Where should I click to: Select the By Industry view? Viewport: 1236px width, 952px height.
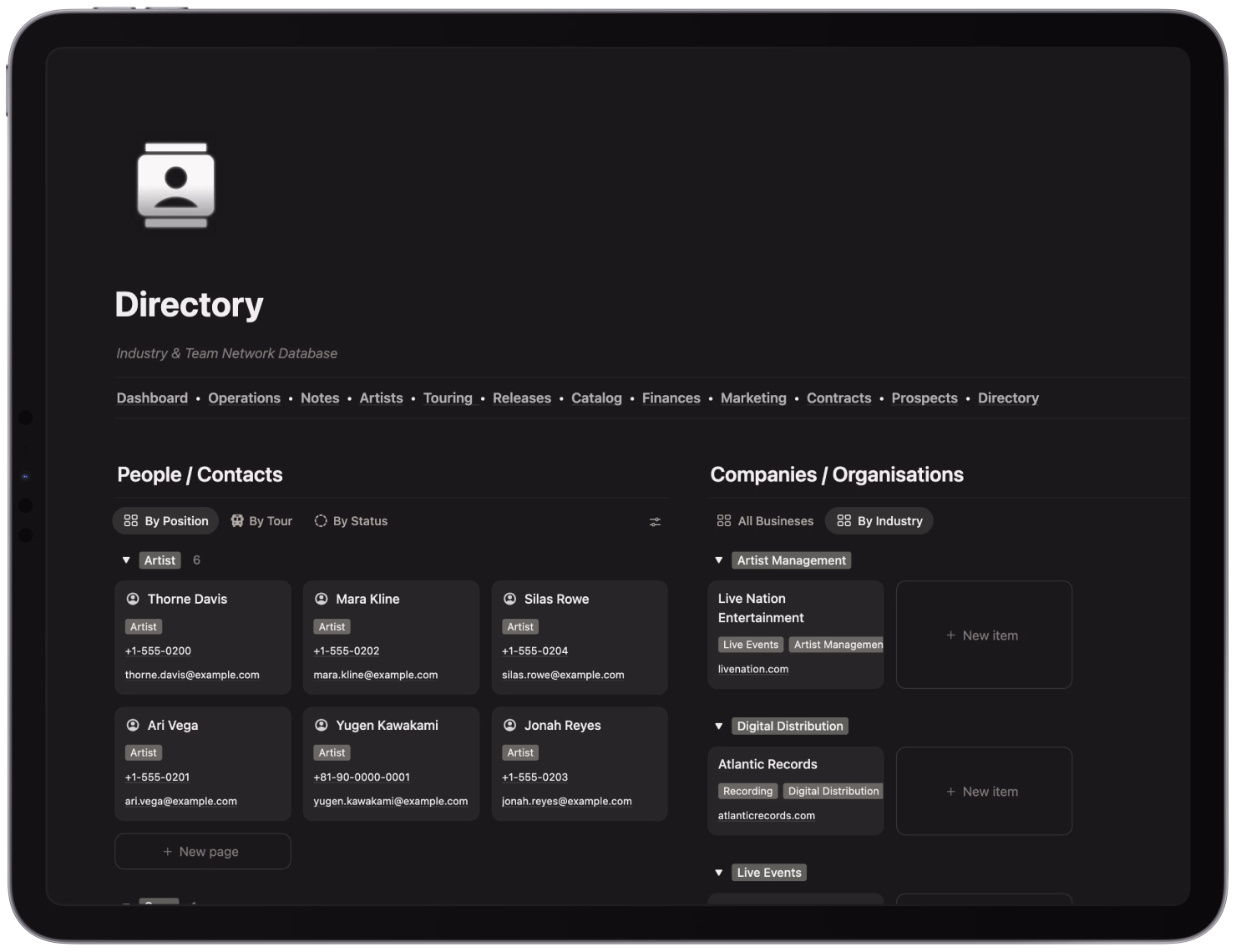click(879, 521)
